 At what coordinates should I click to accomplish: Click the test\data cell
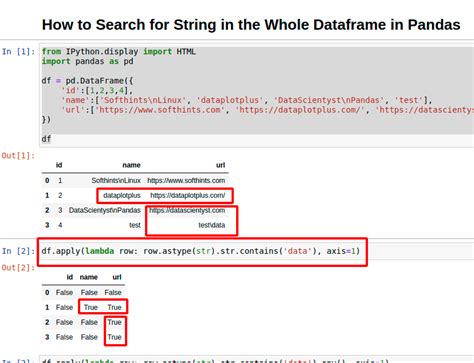pos(212,225)
